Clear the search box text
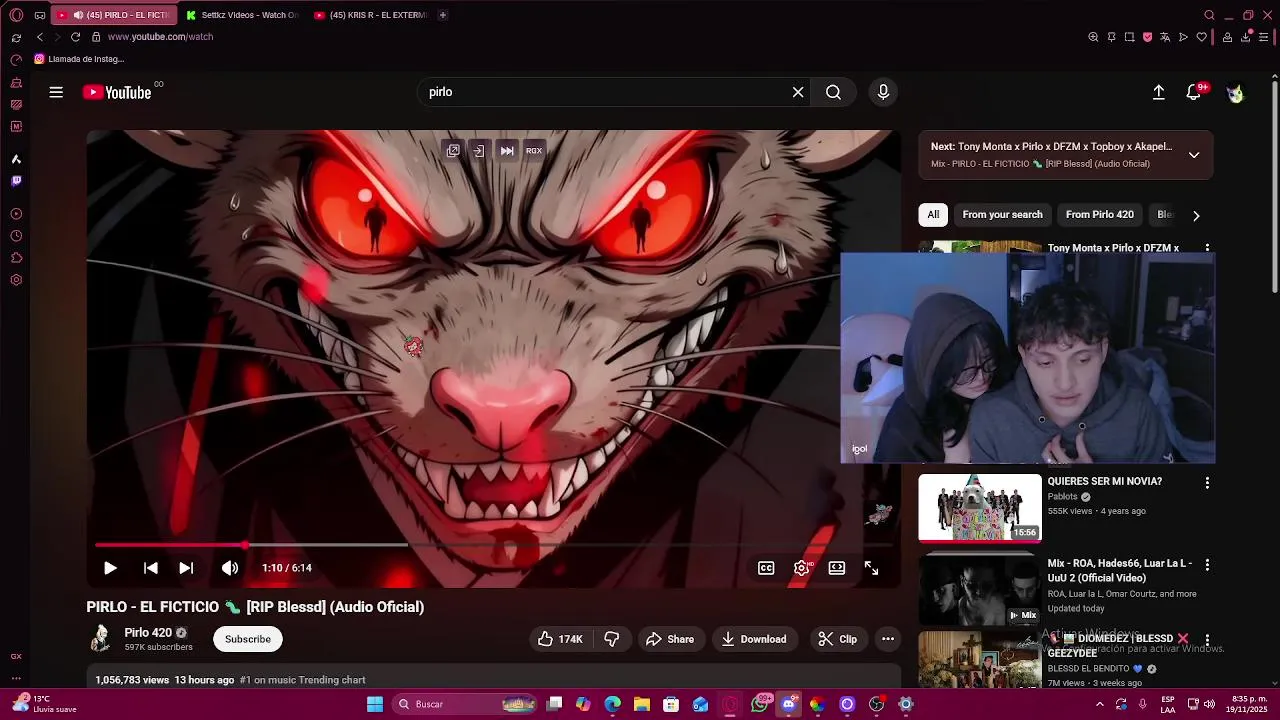 click(x=798, y=92)
